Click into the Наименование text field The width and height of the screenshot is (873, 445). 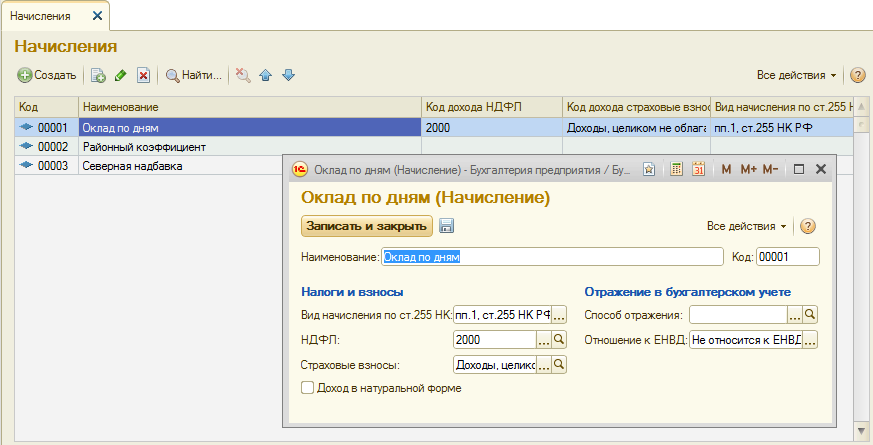[552, 257]
